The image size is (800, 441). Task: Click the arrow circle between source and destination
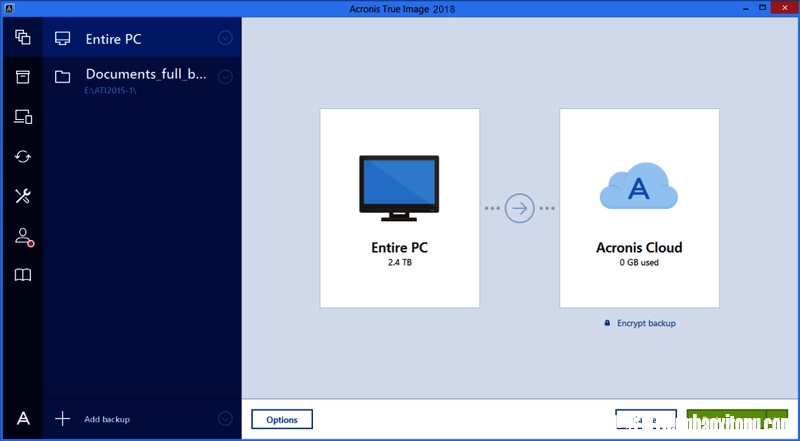tap(519, 208)
